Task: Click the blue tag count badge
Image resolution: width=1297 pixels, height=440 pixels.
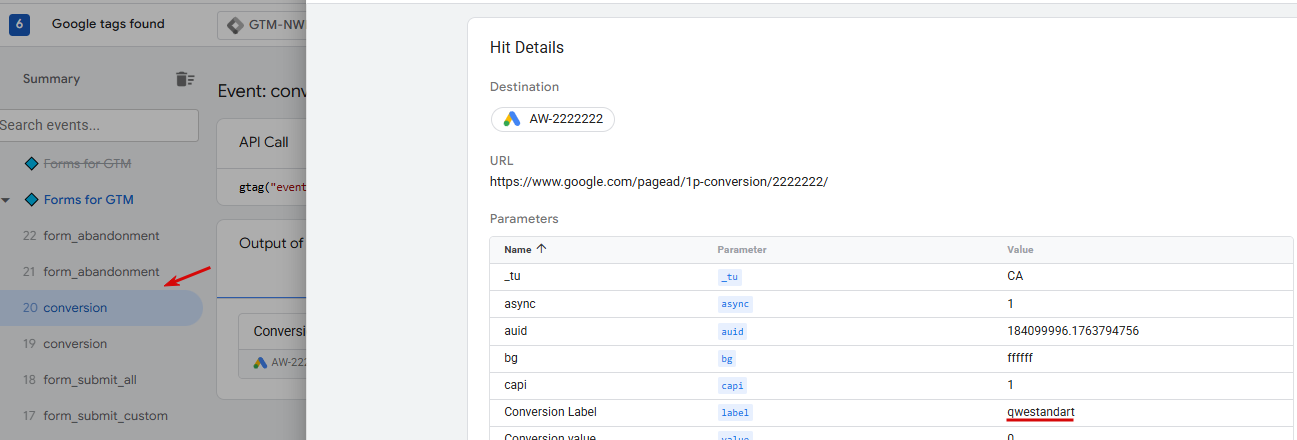Action: tap(19, 24)
